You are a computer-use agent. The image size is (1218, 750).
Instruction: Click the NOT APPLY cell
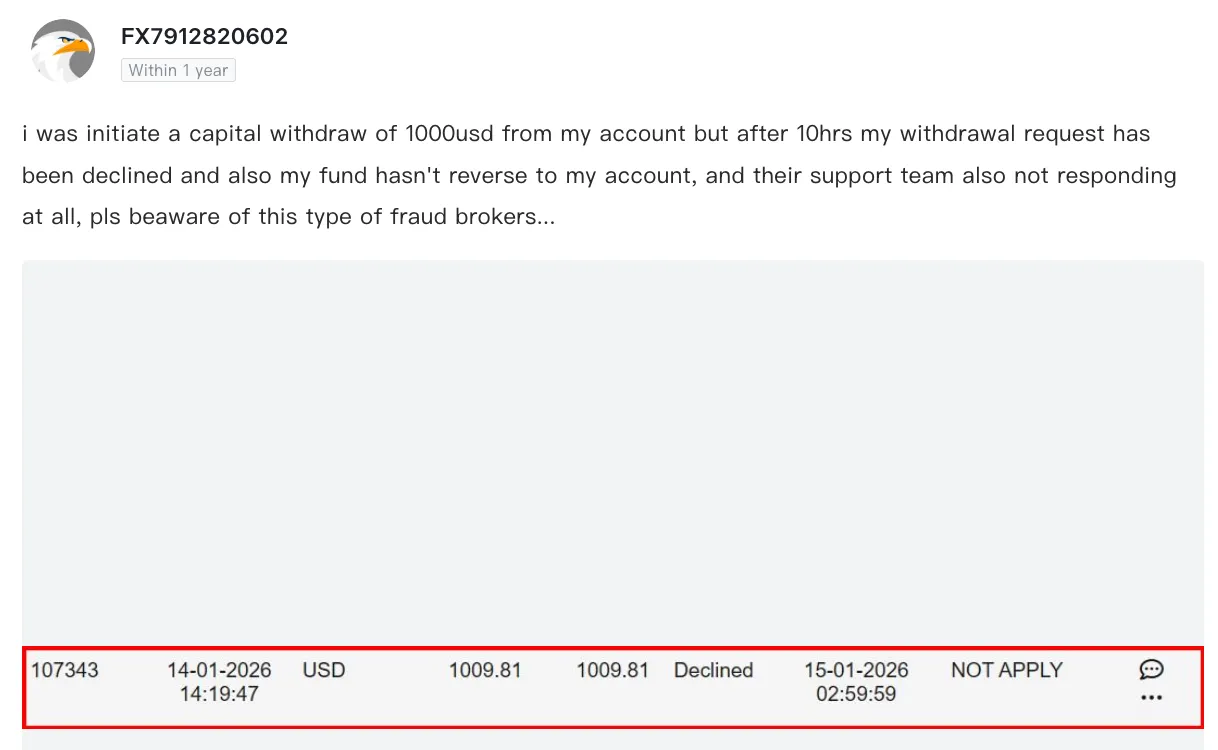tap(1006, 670)
